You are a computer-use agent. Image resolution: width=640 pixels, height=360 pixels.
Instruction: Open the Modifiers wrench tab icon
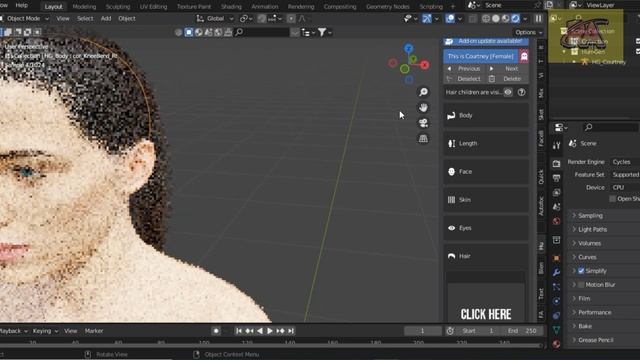coord(556,272)
